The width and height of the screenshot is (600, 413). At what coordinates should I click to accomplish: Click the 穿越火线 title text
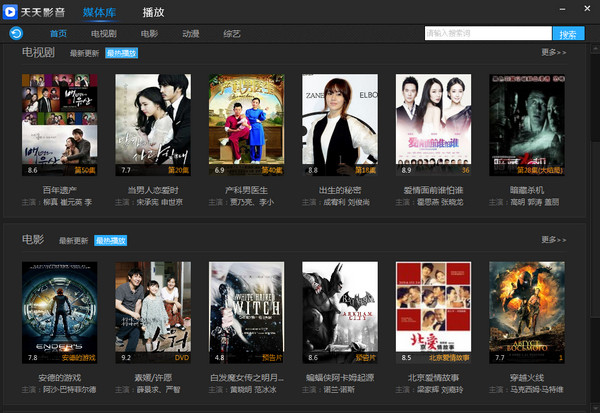pos(527,378)
